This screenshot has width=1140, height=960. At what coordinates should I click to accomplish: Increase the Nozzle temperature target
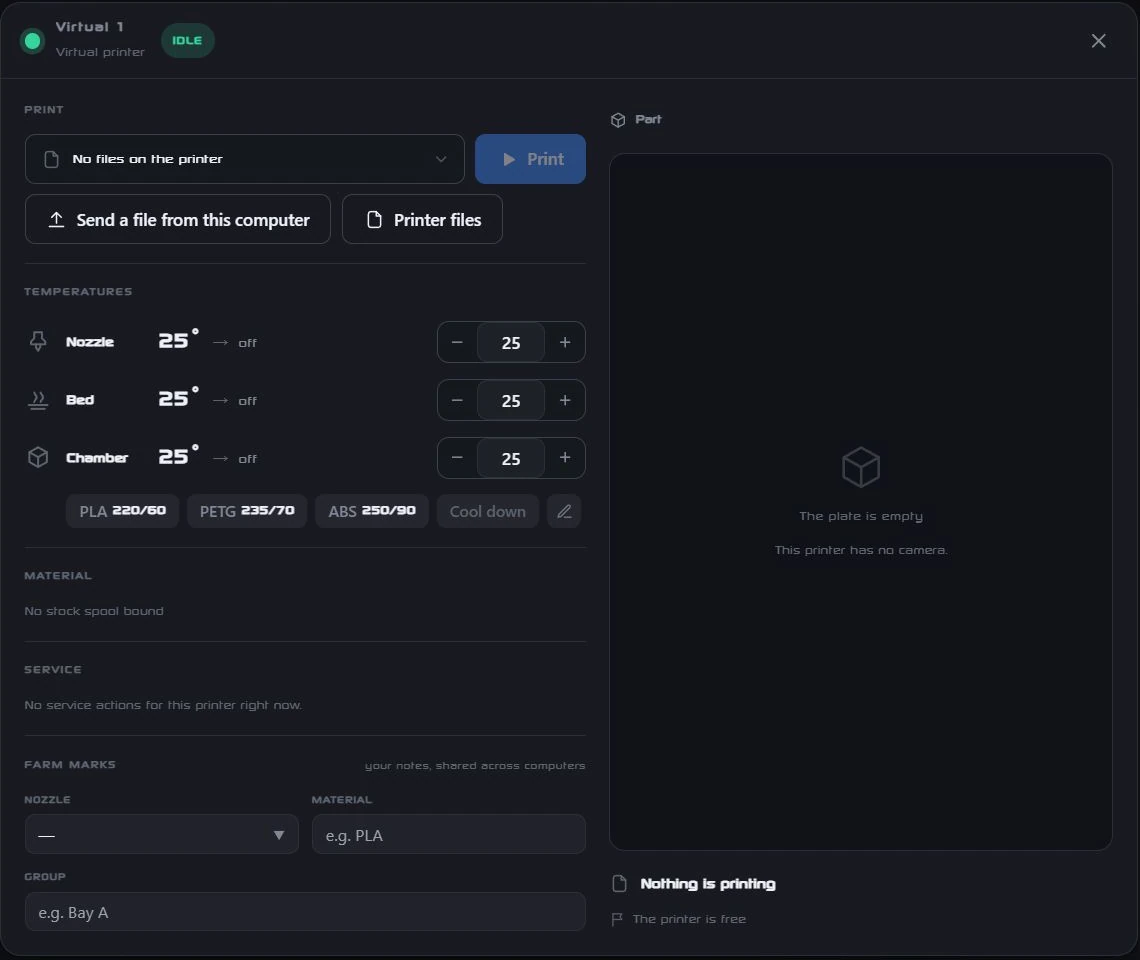point(565,342)
